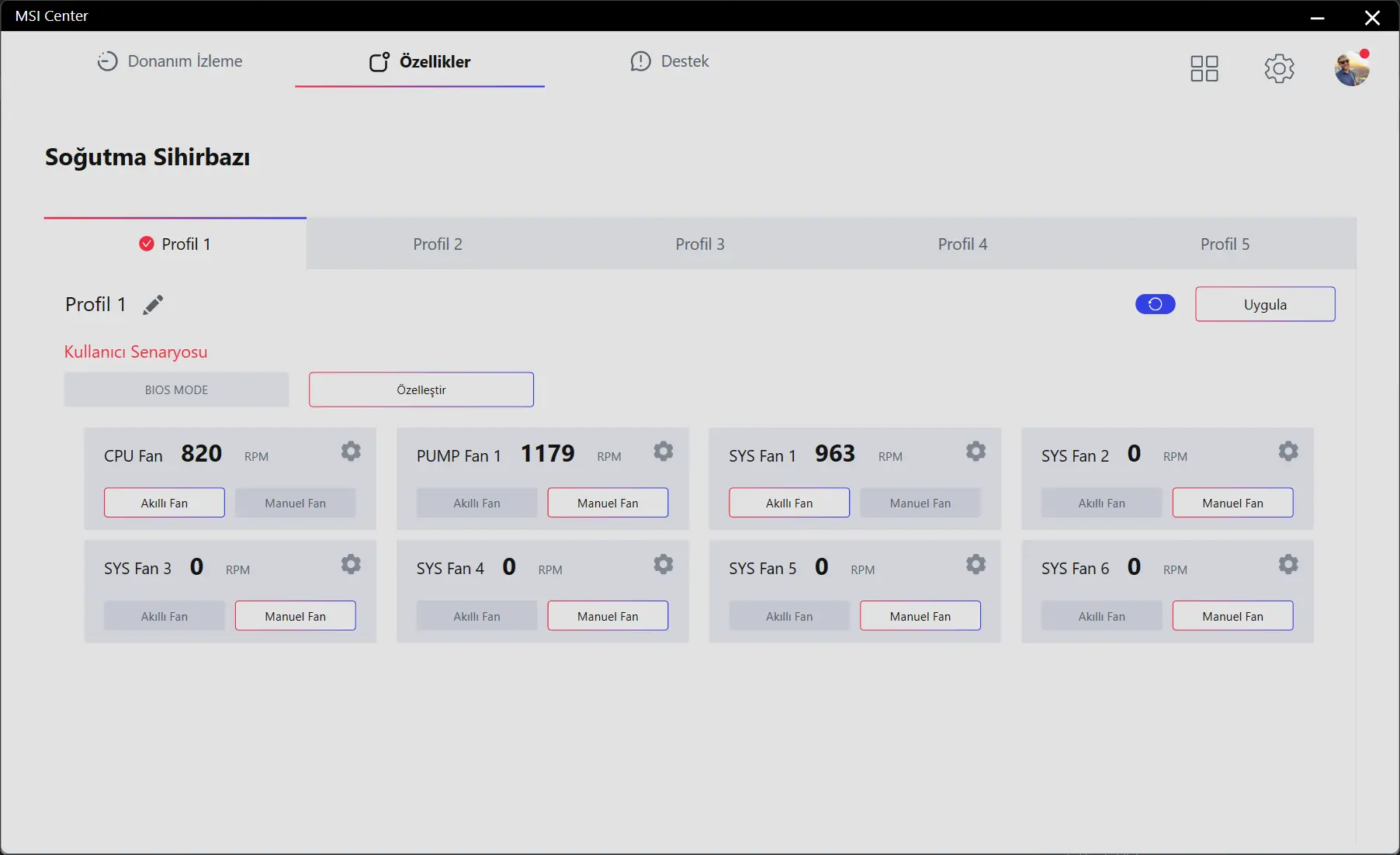Image resolution: width=1400 pixels, height=855 pixels.
Task: Open the Özellikler tab
Action: click(420, 61)
